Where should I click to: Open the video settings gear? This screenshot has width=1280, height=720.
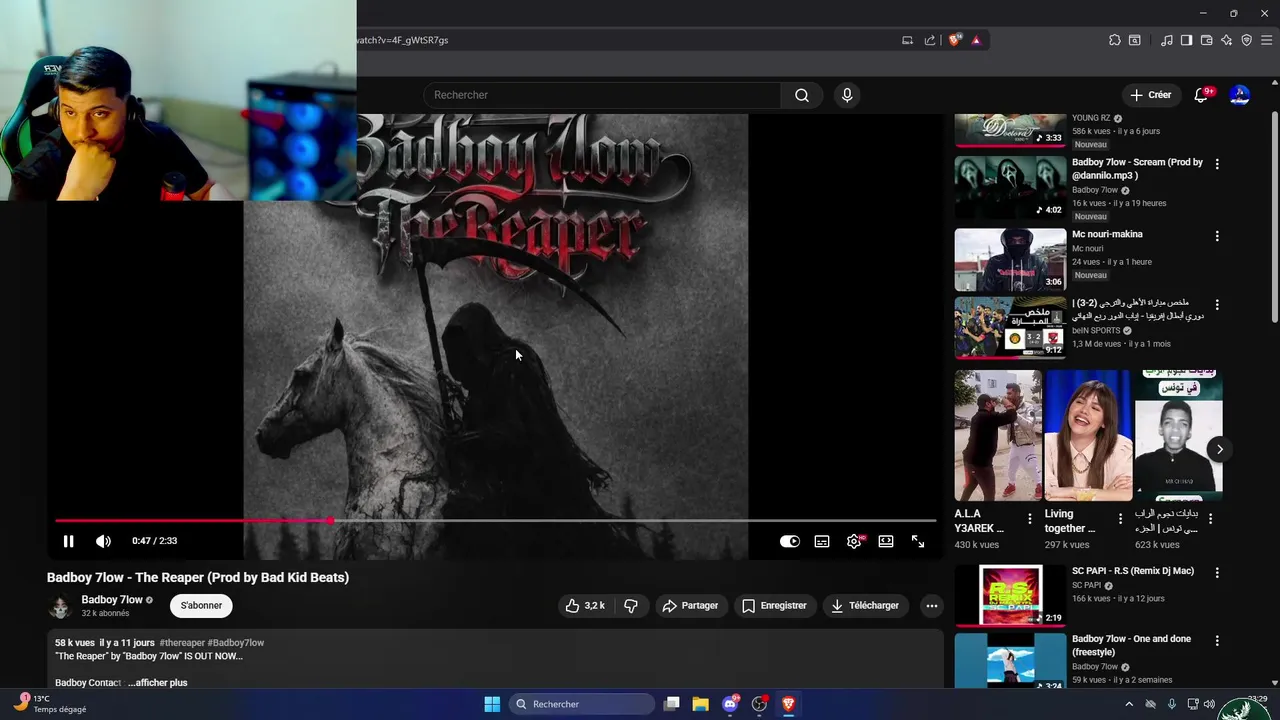pos(854,541)
